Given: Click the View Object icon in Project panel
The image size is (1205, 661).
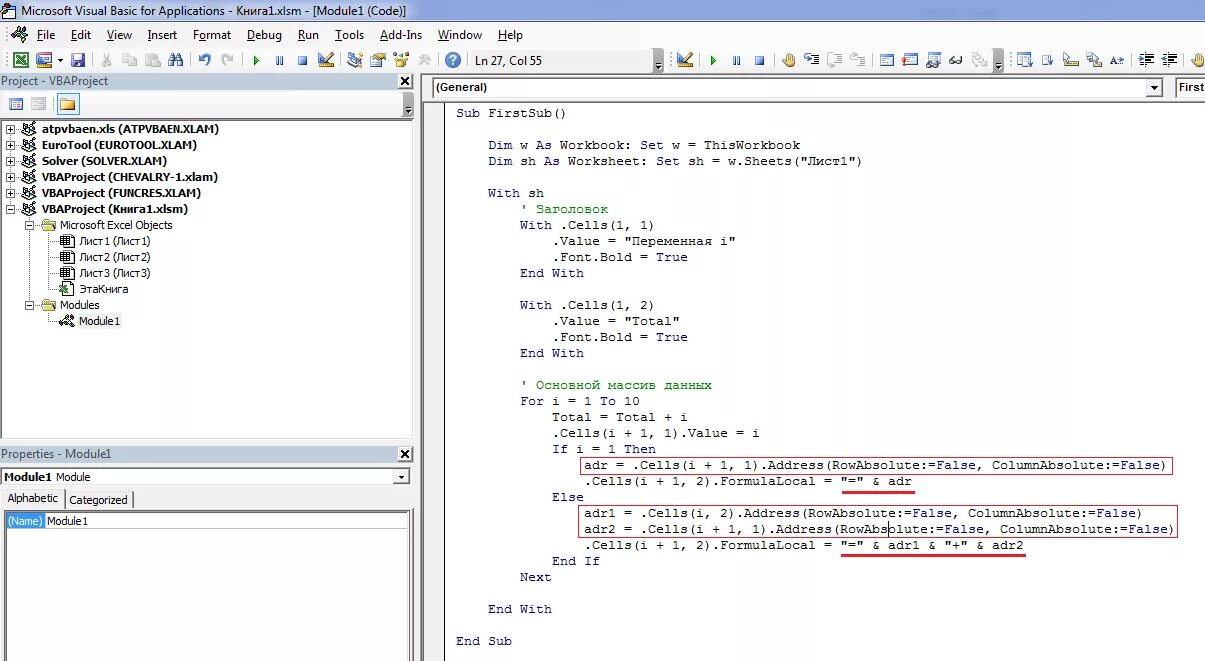Looking at the screenshot, I should click(x=38, y=104).
